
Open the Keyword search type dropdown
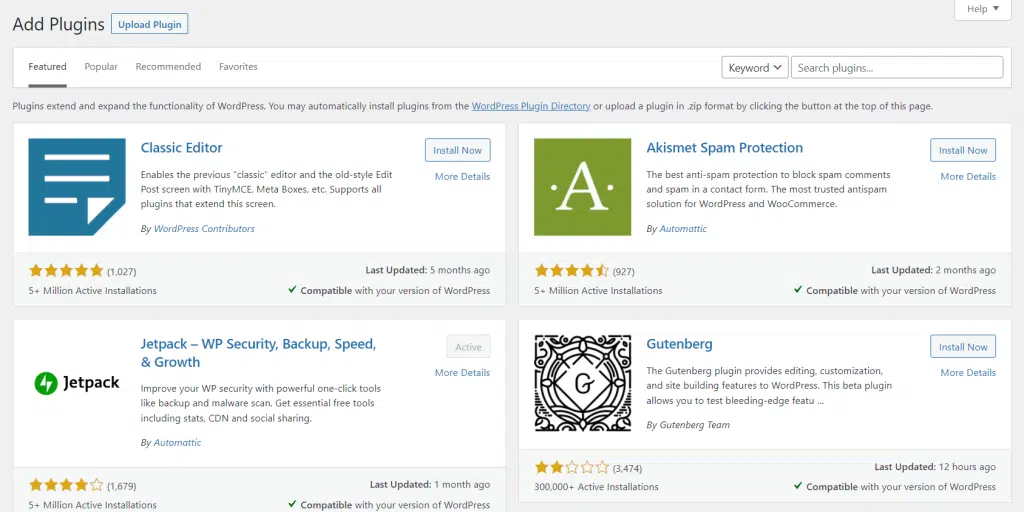tap(755, 67)
